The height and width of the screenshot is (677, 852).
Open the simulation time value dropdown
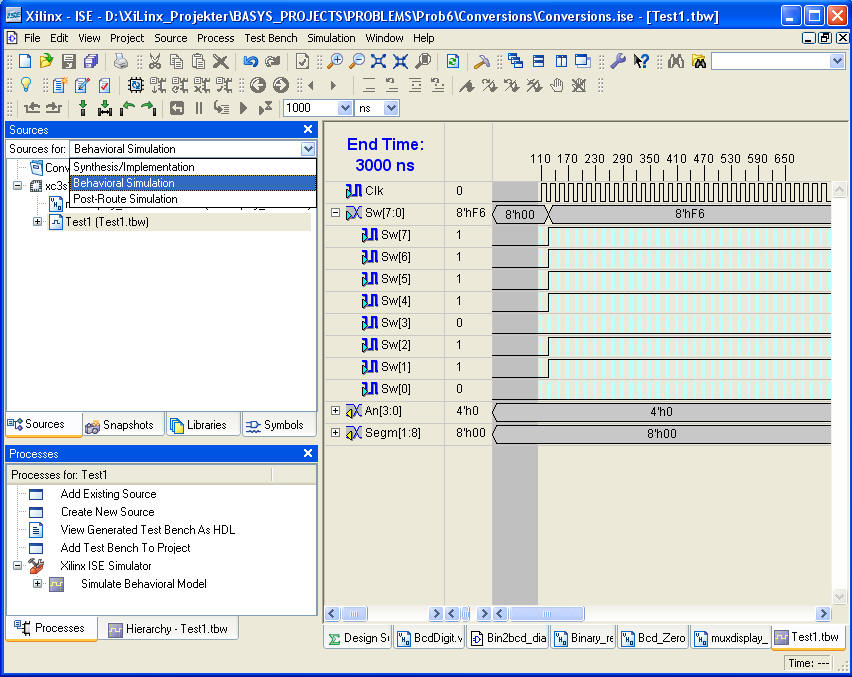point(344,108)
